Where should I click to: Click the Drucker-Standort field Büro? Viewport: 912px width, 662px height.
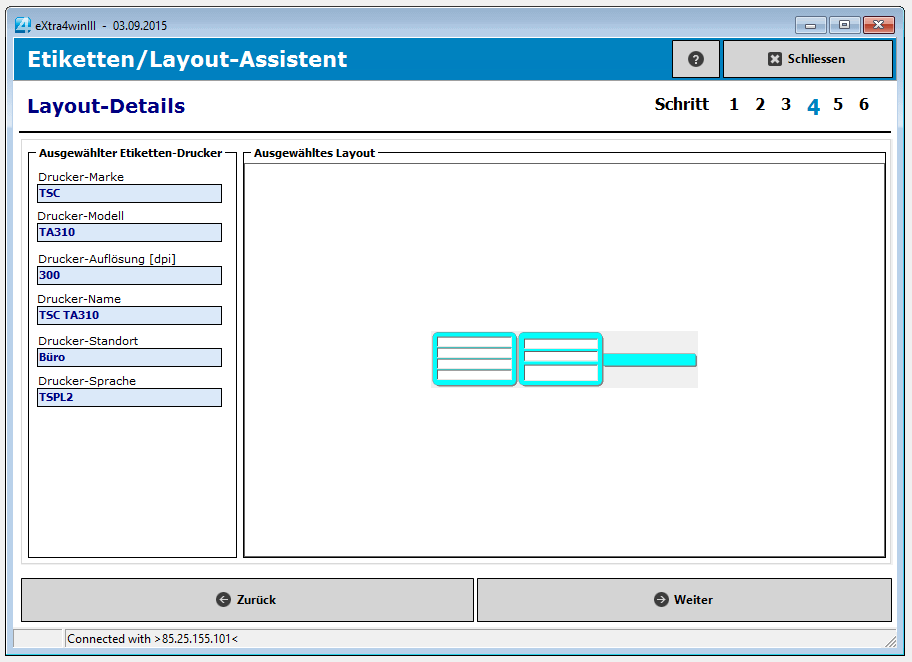coord(129,357)
